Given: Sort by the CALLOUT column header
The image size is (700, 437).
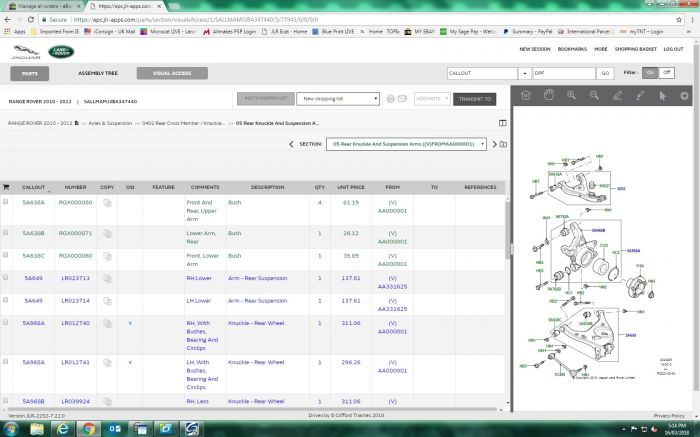Looking at the screenshot, I should tap(33, 187).
